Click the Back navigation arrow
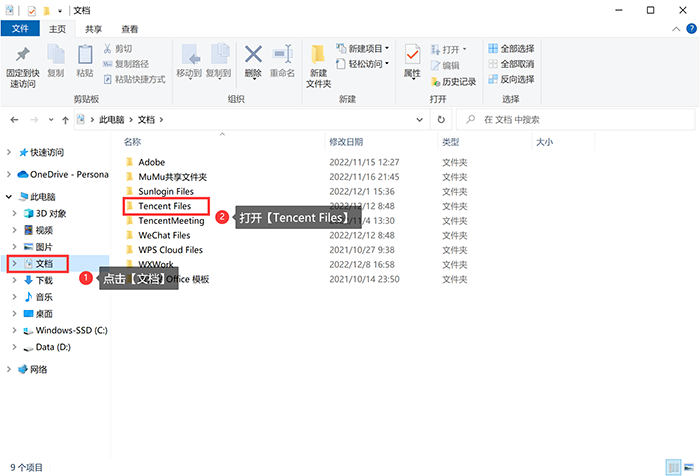The height and width of the screenshot is (476, 700). [x=14, y=120]
